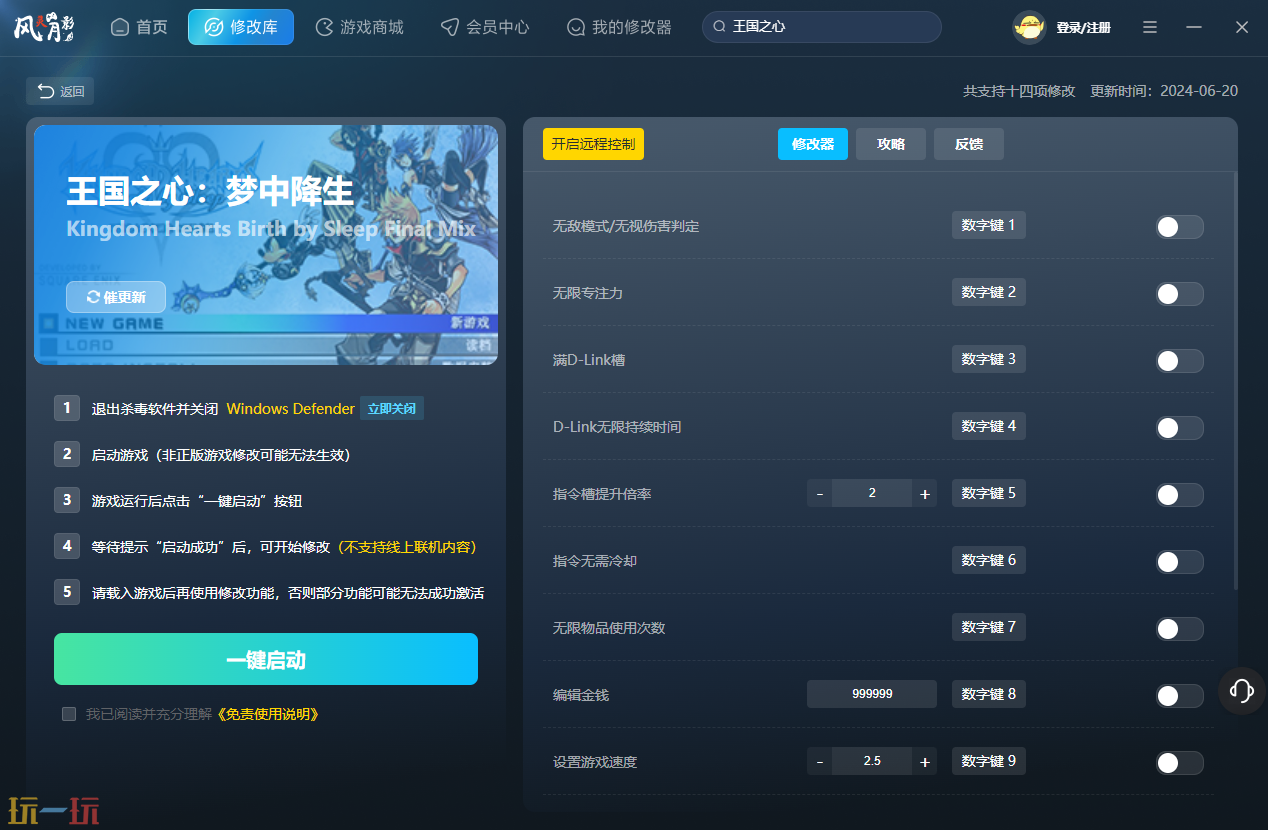Image resolution: width=1268 pixels, height=830 pixels.
Task: Decrease 设置游戏速度 with minus button
Action: 820,762
